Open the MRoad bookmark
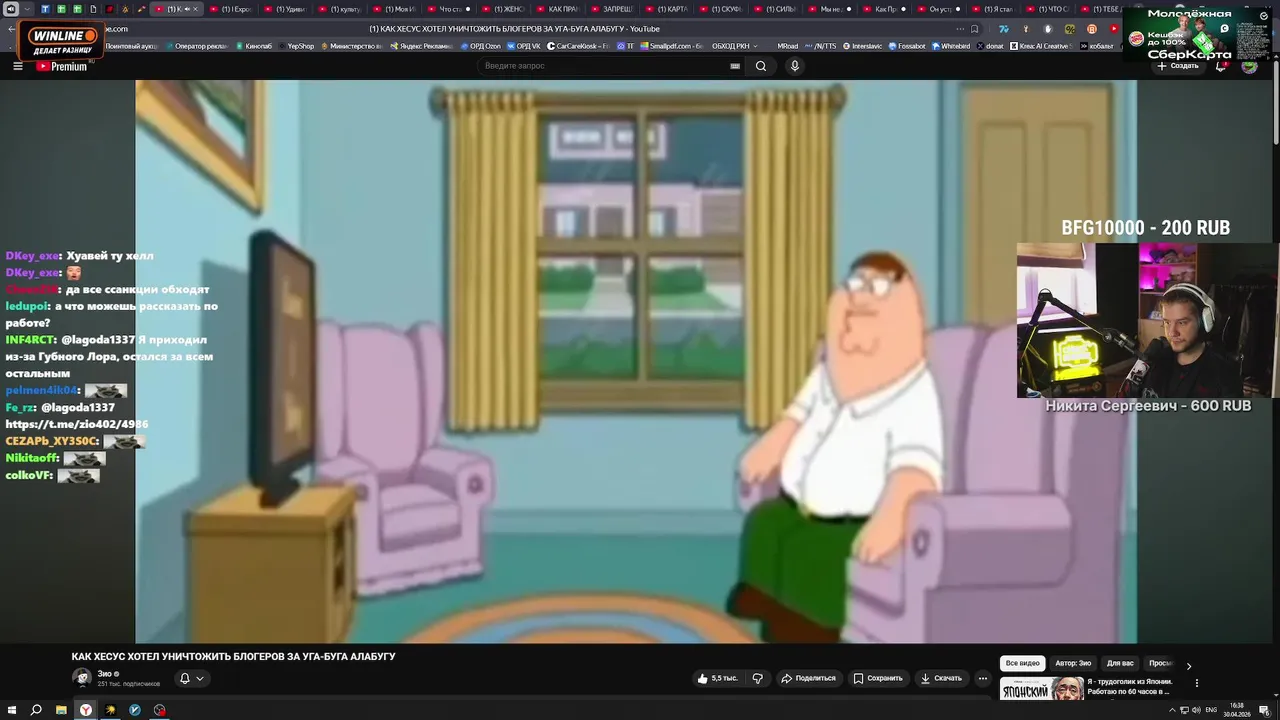Viewport: 1280px width, 720px height. tap(788, 46)
